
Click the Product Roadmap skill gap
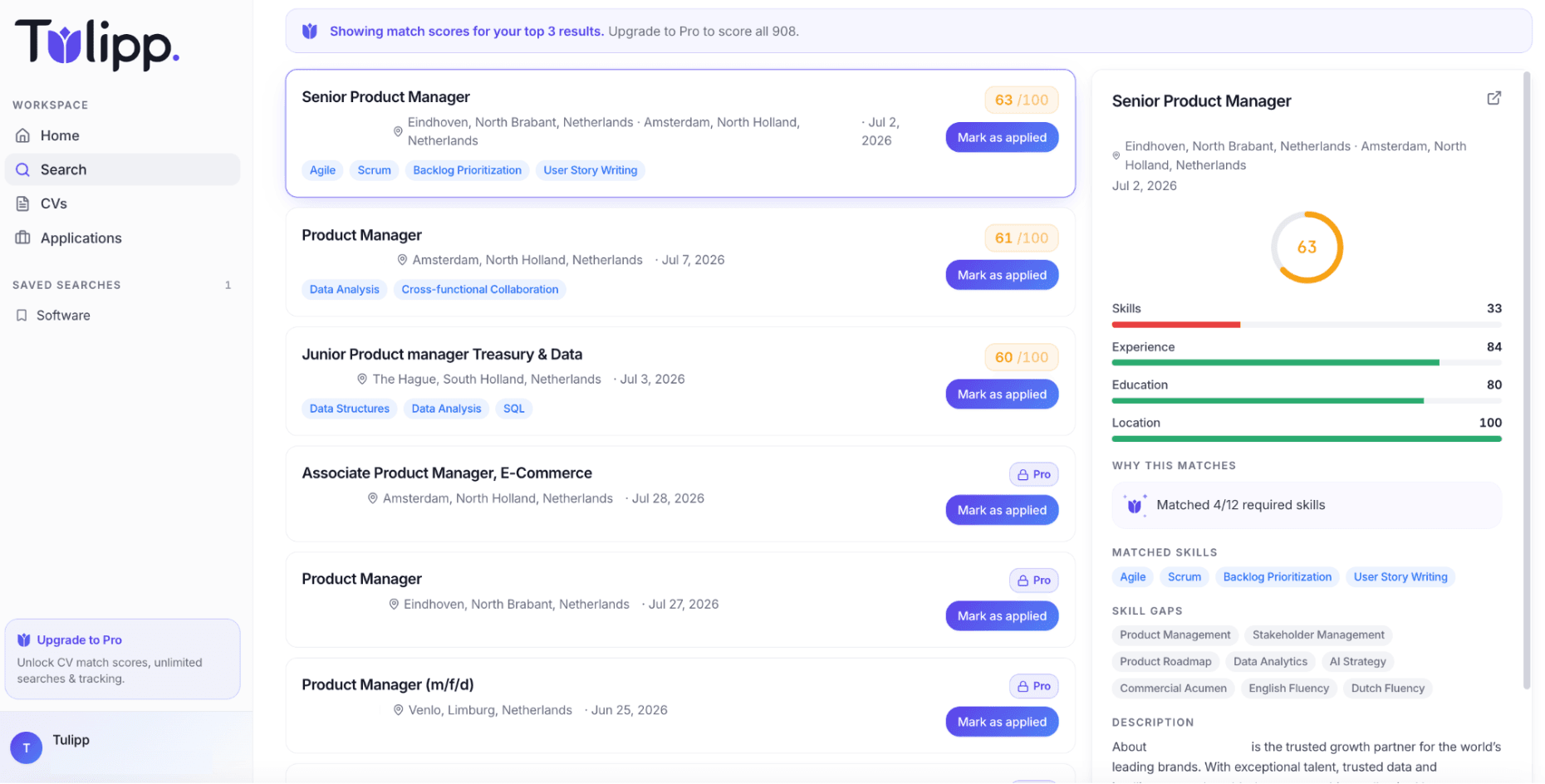(1165, 662)
